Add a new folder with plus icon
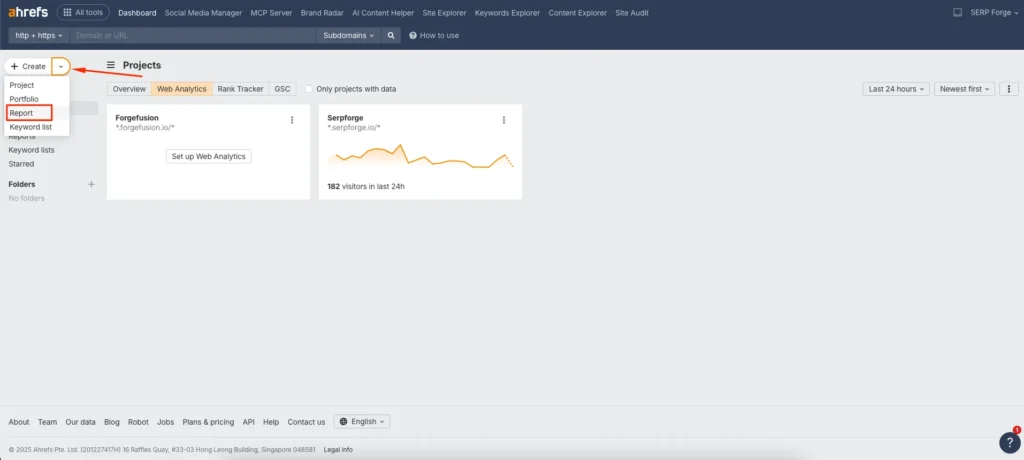Viewport: 1024px width, 460px height. pyautogui.click(x=91, y=184)
